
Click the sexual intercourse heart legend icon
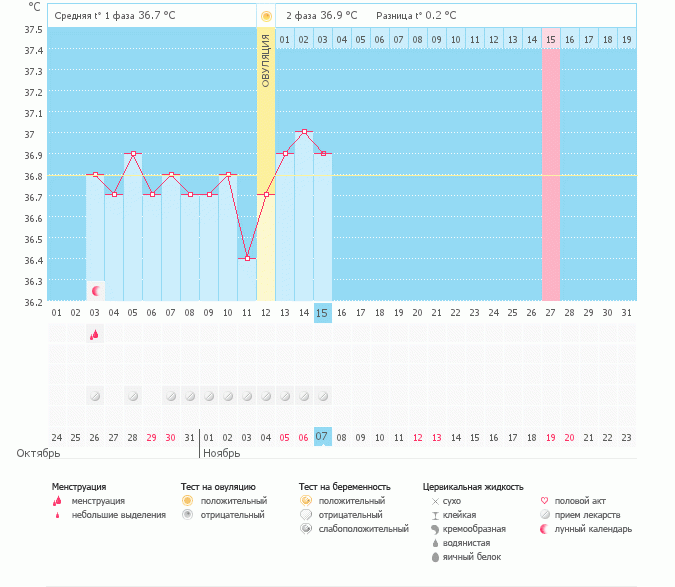coord(545,500)
